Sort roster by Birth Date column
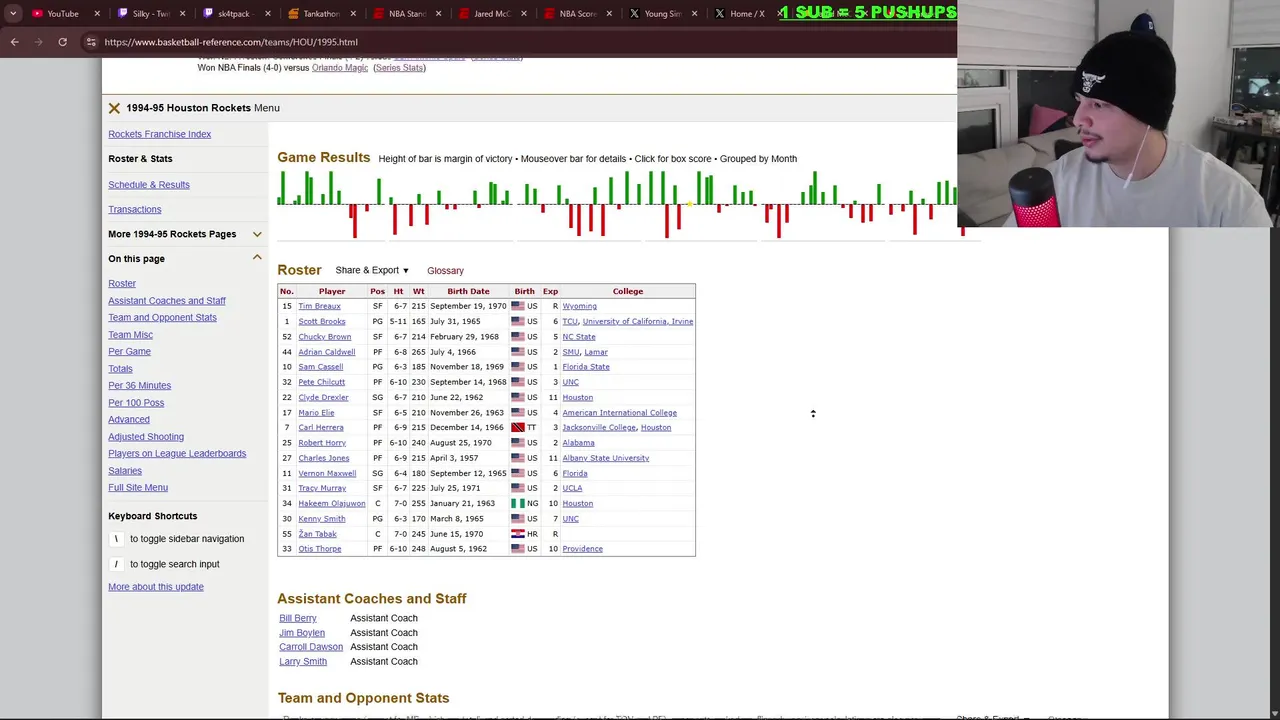The height and width of the screenshot is (720, 1280). pos(468,291)
